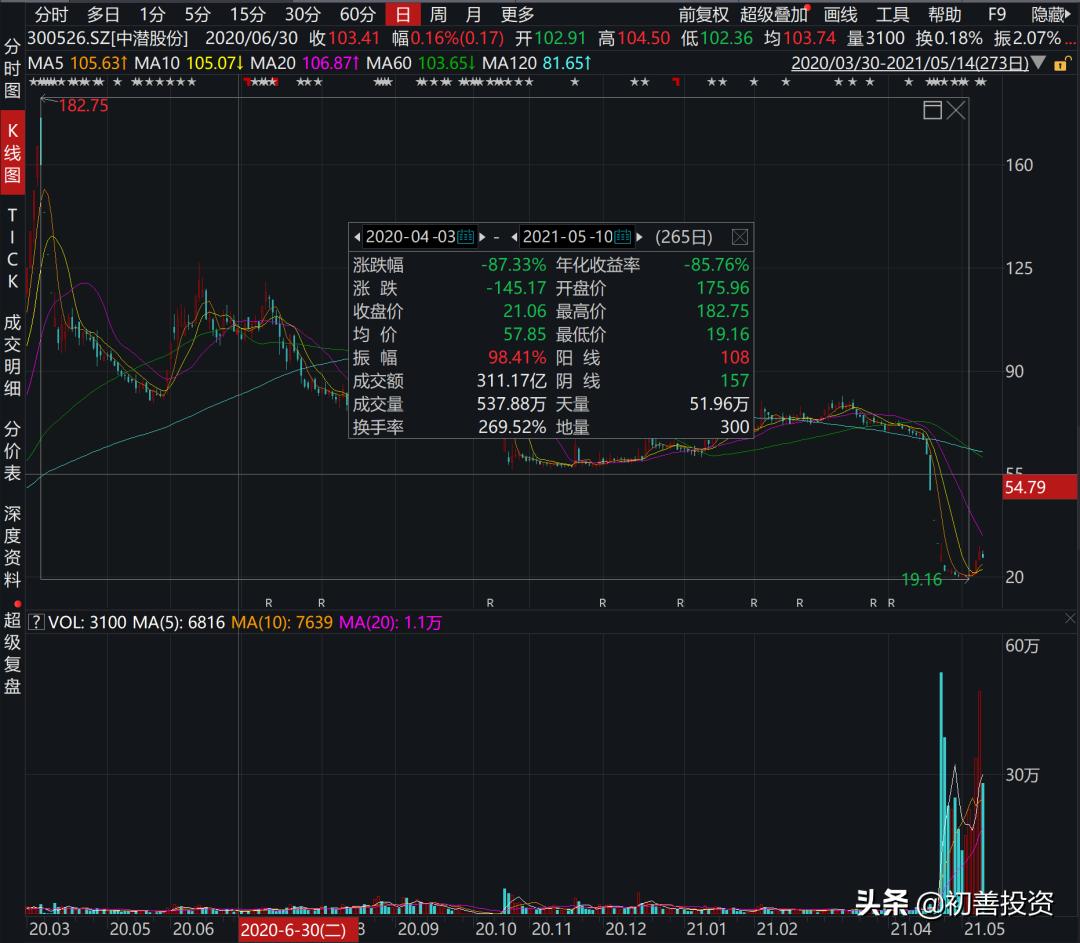Viewport: 1080px width, 943px height.
Task: Close the interval statistics popup
Action: (x=739, y=237)
